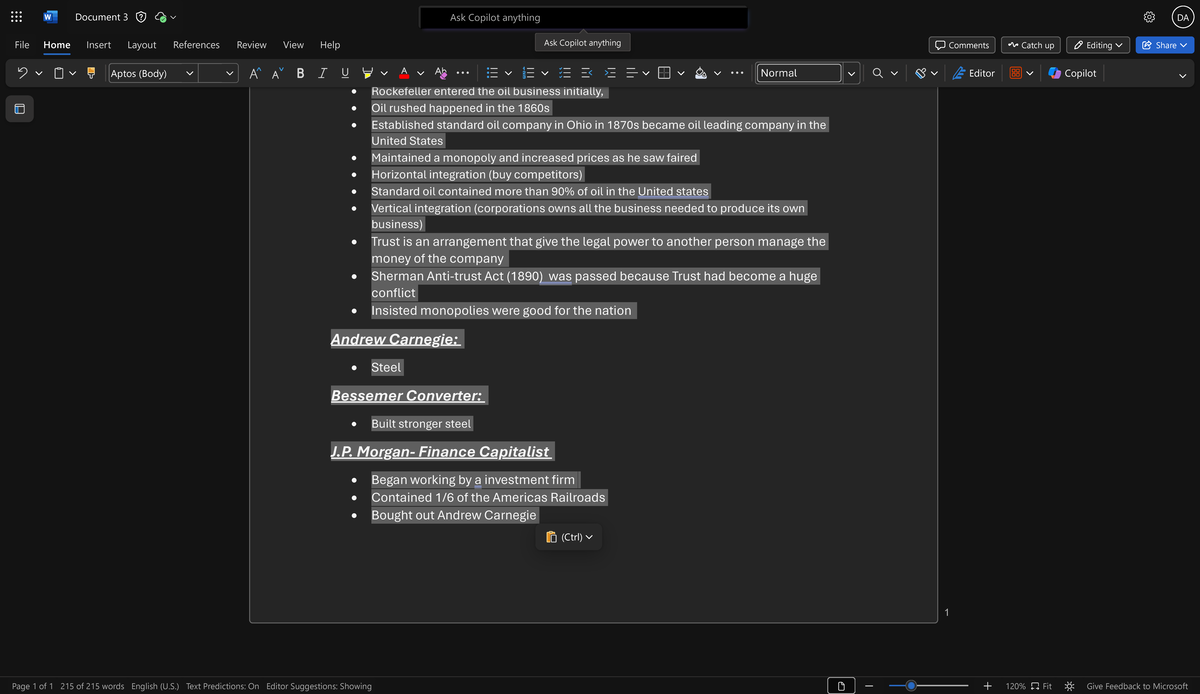Expand the Aptos (Body) font name dropdown
Screen dimensions: 1200x694
189,73
